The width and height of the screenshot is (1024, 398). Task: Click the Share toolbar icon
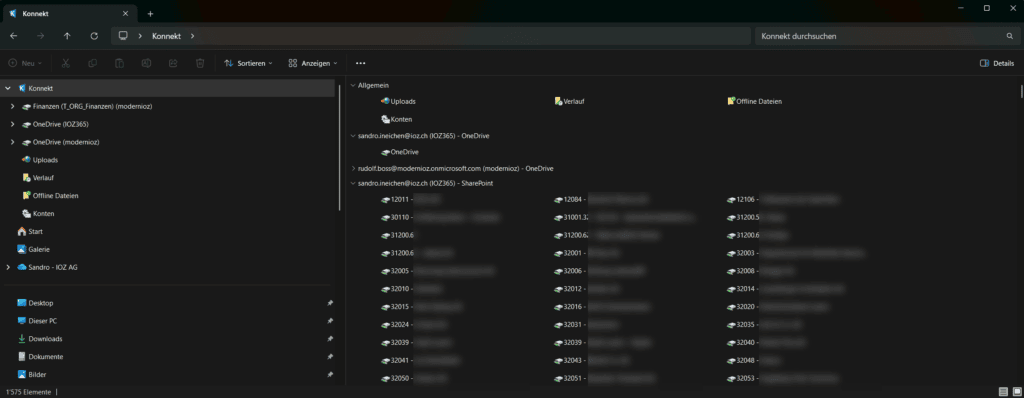pyautogui.click(x=173, y=63)
